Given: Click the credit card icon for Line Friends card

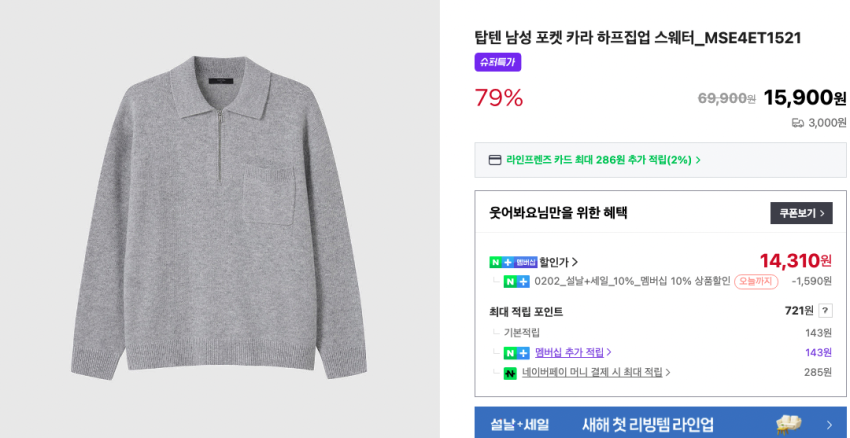Looking at the screenshot, I should [x=495, y=160].
